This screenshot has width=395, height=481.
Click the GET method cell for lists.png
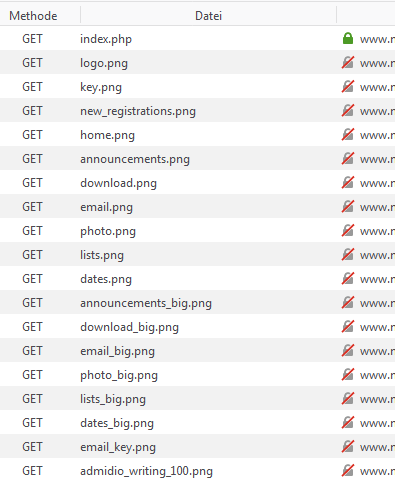point(32,255)
